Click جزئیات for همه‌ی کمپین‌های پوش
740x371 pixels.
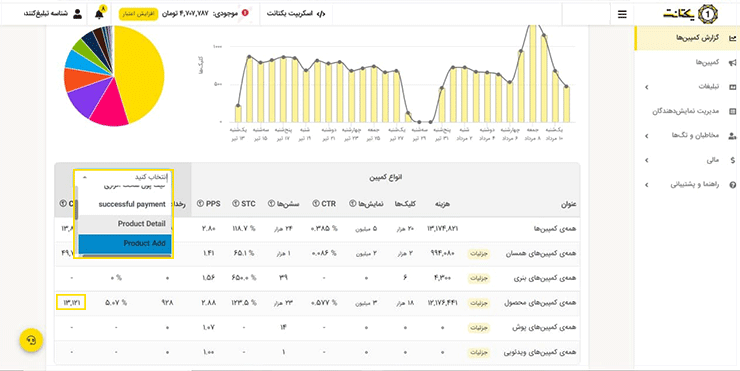[x=479, y=327]
